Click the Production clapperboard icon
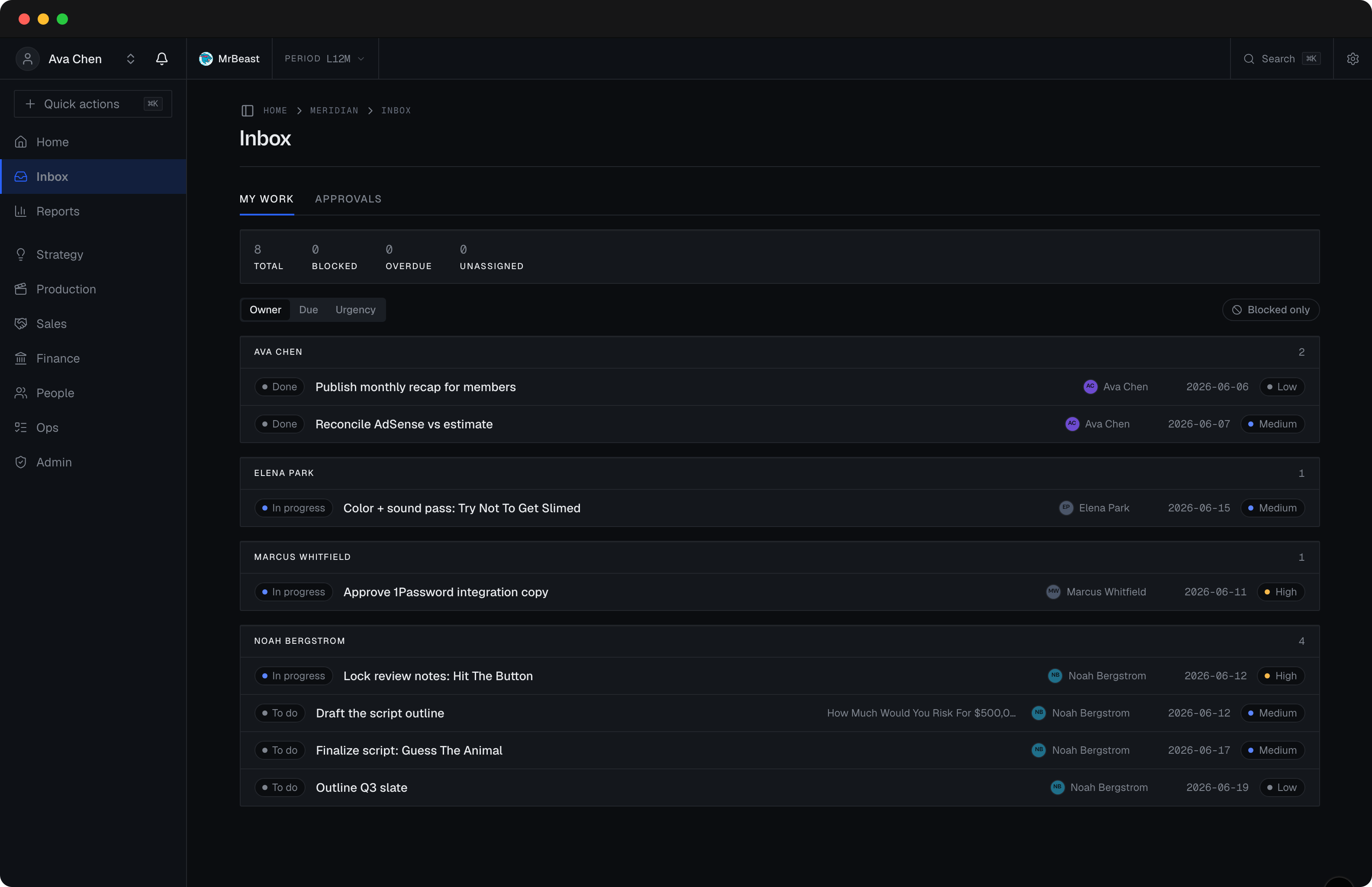 [x=21, y=289]
